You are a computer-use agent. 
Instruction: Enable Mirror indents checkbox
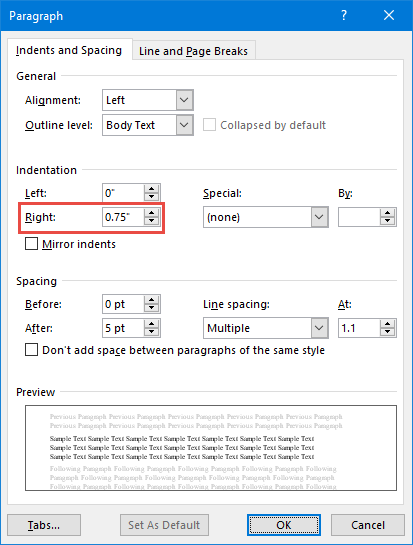(31, 244)
